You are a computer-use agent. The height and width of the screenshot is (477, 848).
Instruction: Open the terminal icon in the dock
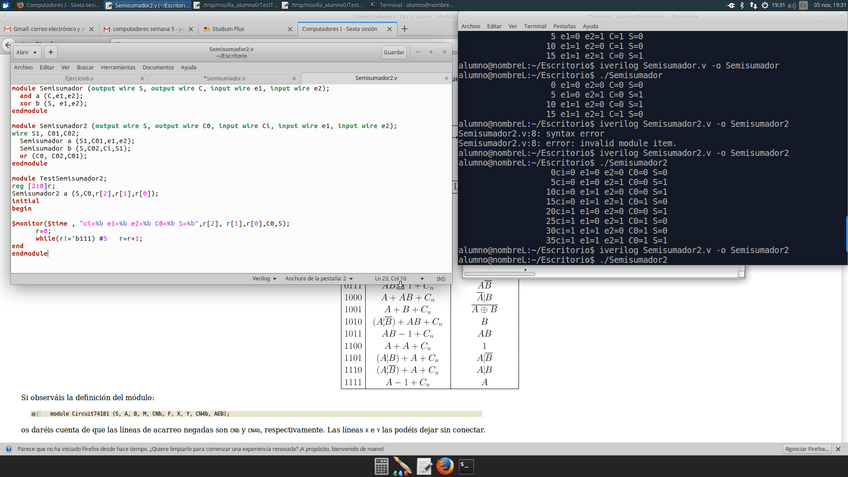pyautogui.click(x=466, y=466)
